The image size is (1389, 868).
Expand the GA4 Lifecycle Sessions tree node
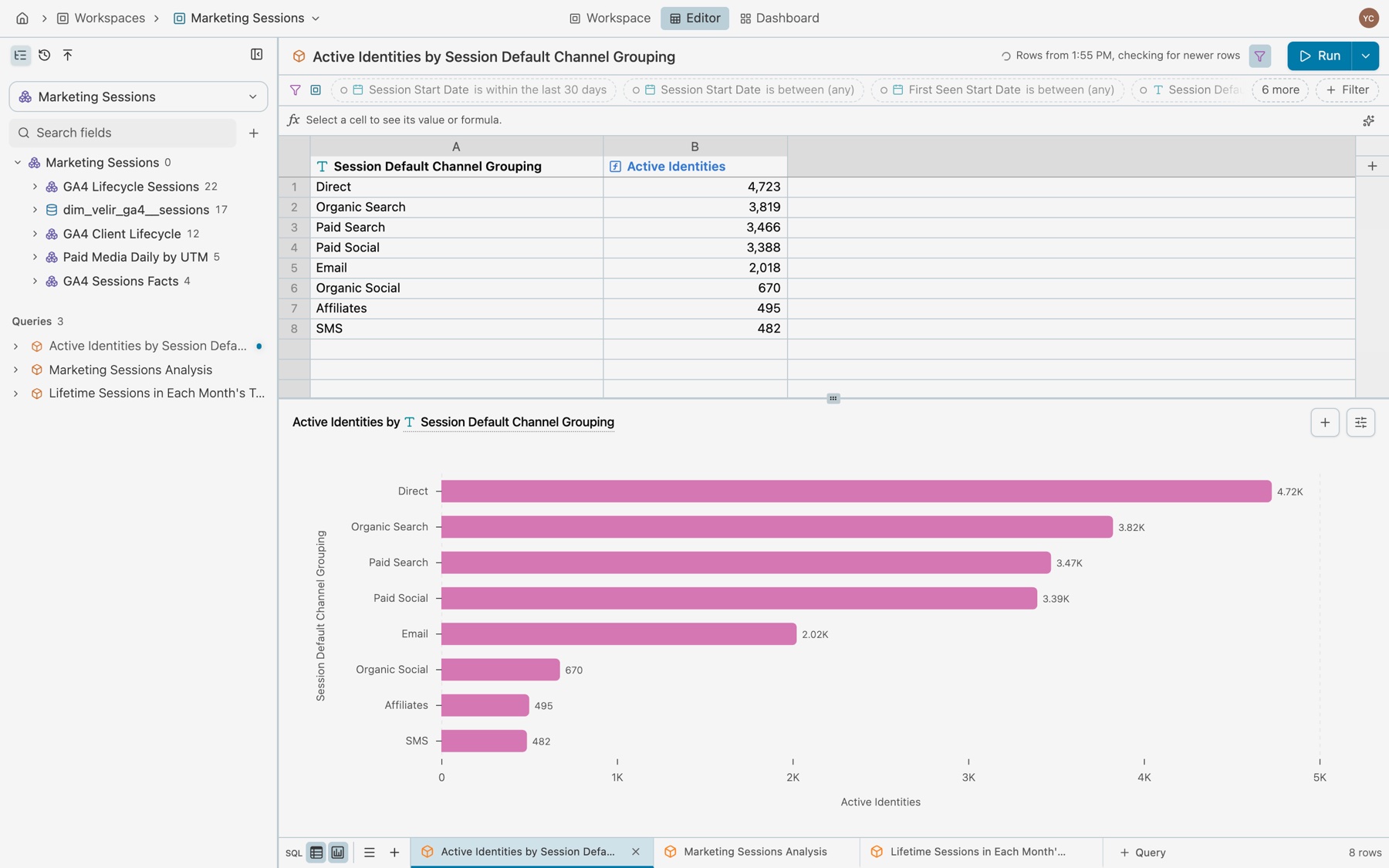[x=35, y=187]
